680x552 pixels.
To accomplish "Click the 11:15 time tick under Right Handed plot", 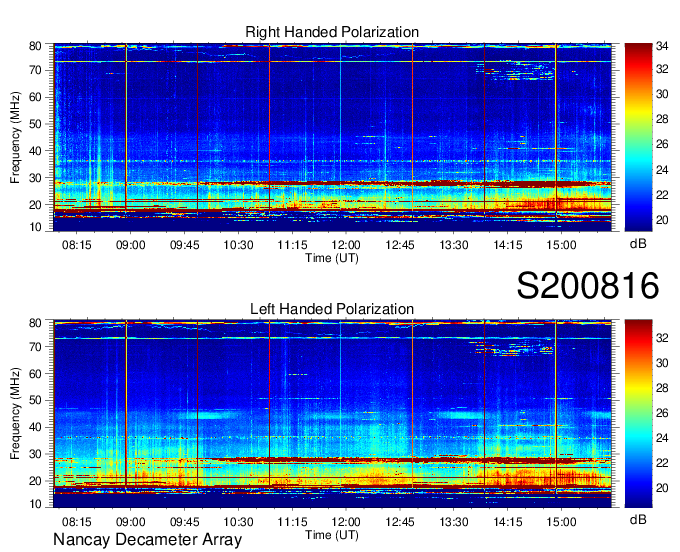I will click(292, 245).
